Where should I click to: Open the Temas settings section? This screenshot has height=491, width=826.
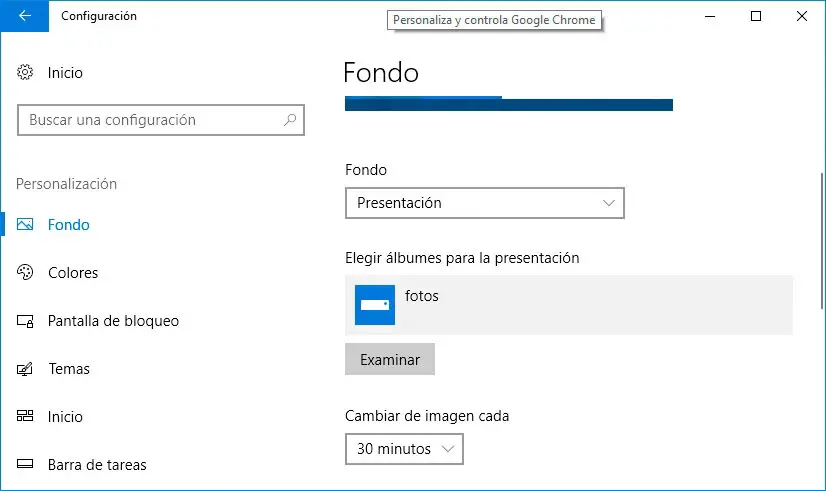(69, 369)
